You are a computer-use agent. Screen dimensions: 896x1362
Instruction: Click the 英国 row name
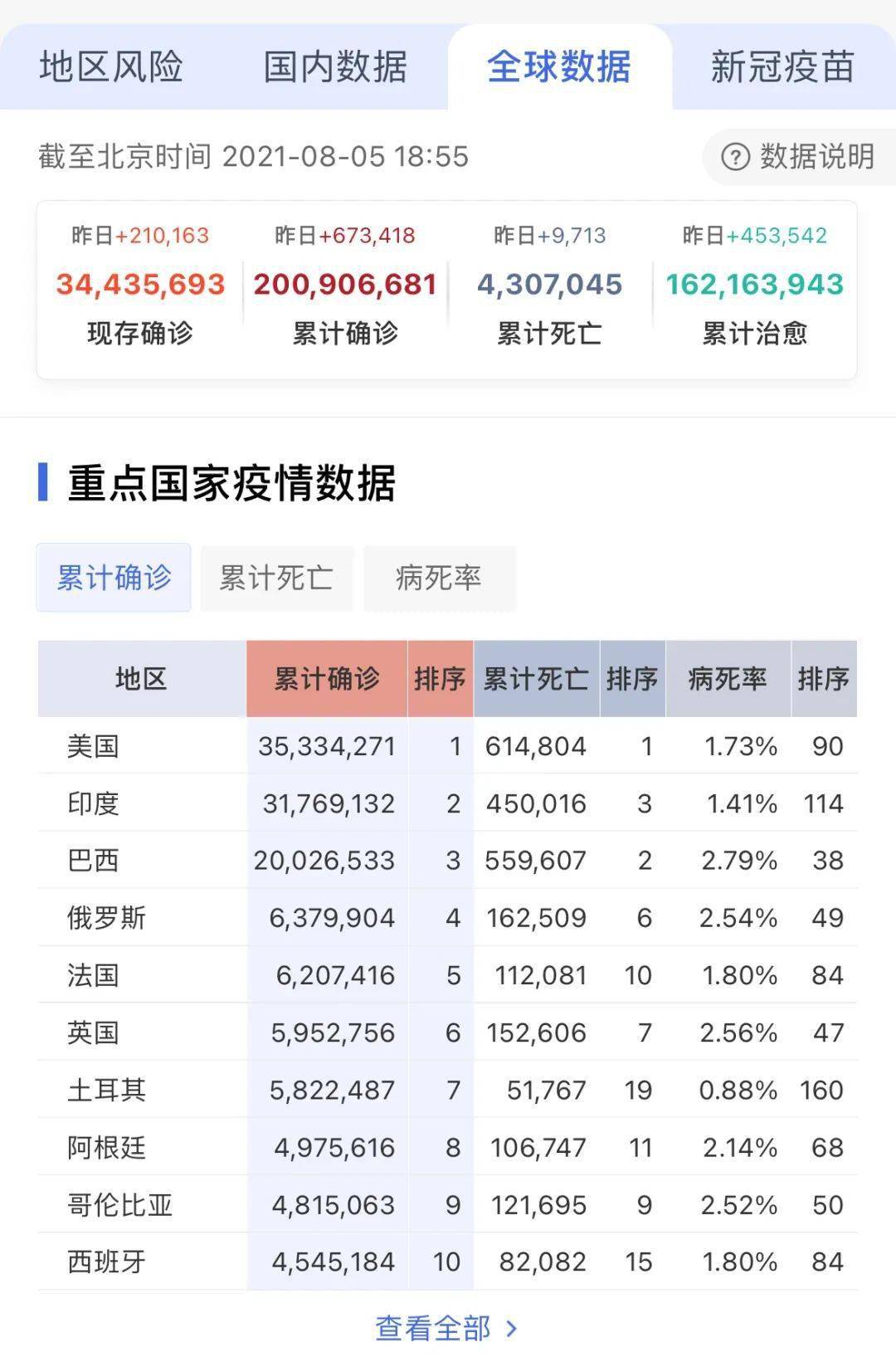tap(93, 1032)
